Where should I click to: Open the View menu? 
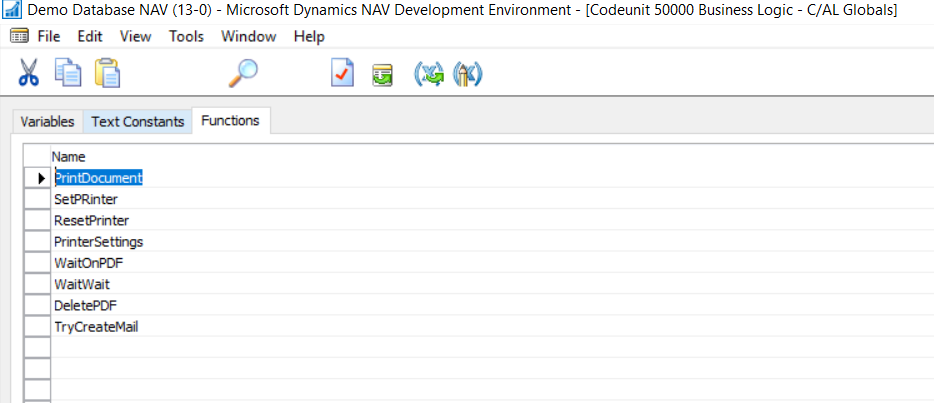coord(135,37)
